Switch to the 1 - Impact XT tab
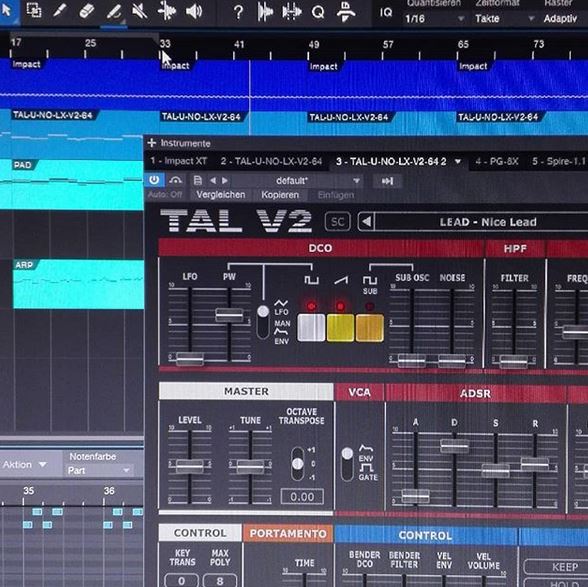This screenshot has width=588, height=587. 178,161
